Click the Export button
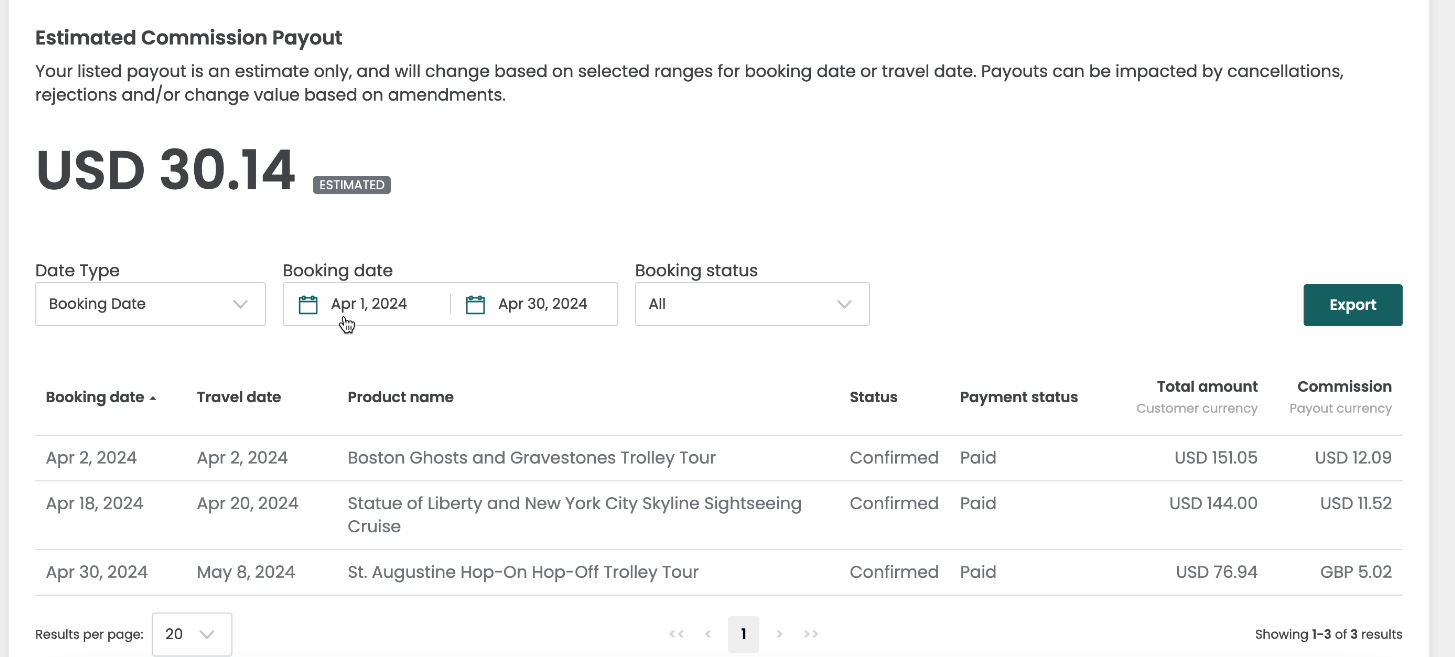Image resolution: width=1455 pixels, height=657 pixels. [x=1353, y=305]
